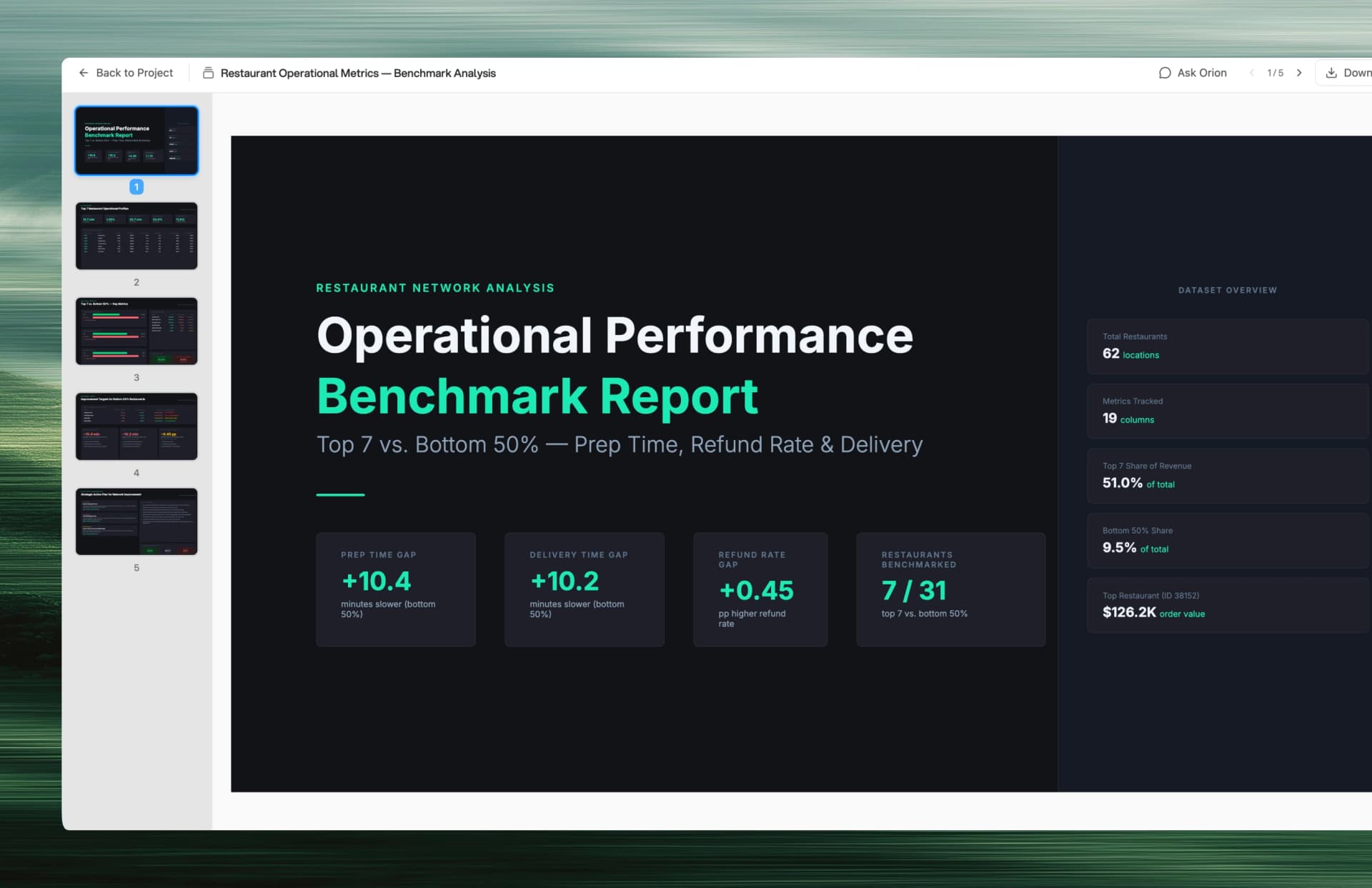The height and width of the screenshot is (888, 1372).
Task: Select the Top Restaurant order value card
Action: tap(1227, 605)
